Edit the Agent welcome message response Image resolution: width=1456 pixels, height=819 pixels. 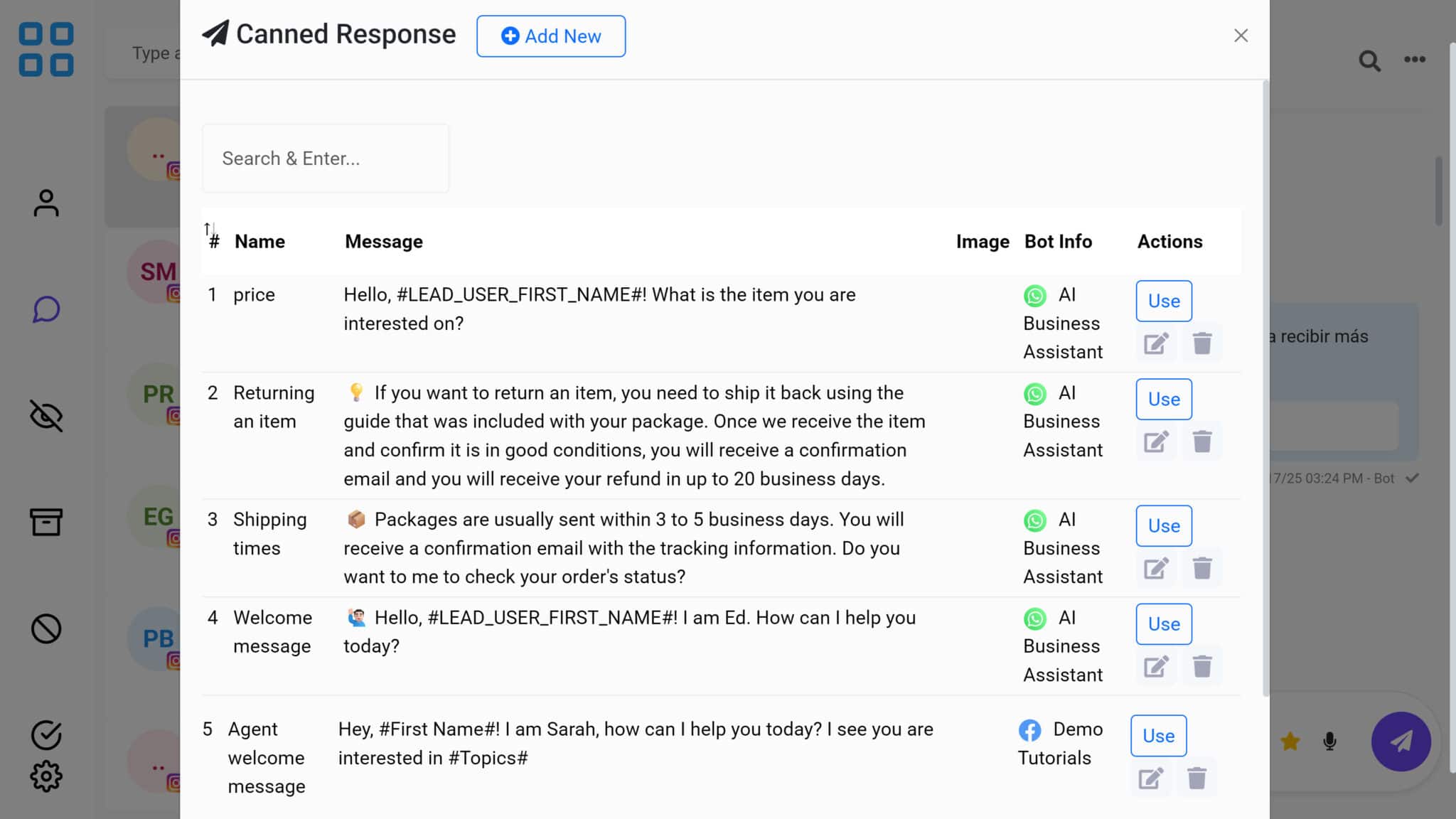pyautogui.click(x=1150, y=778)
